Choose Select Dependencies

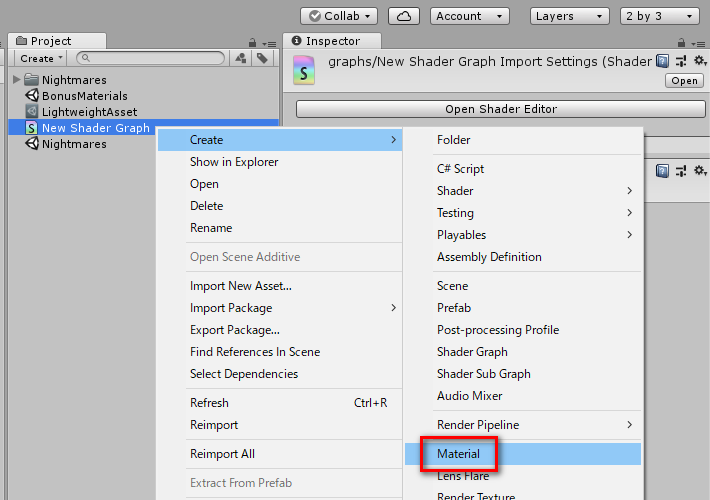280,374
